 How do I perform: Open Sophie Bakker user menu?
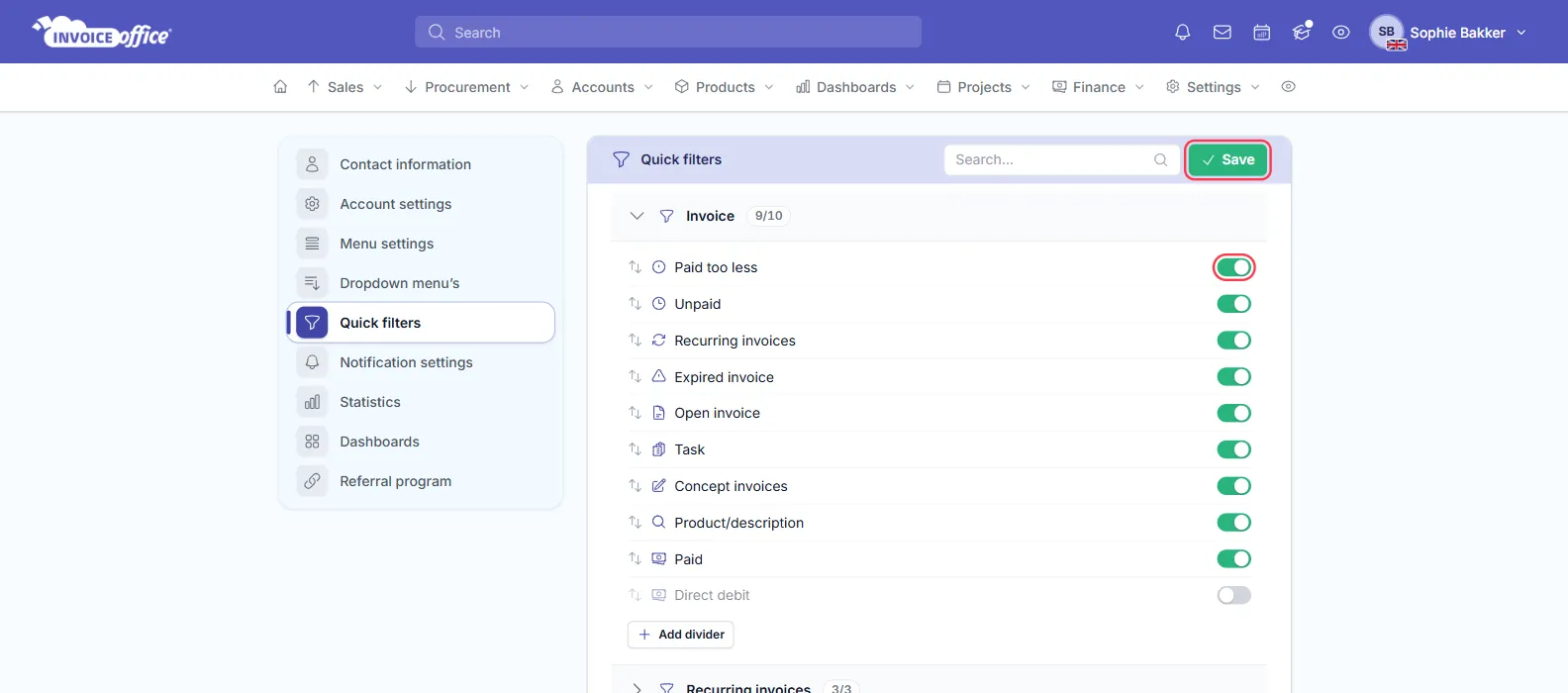(1448, 33)
